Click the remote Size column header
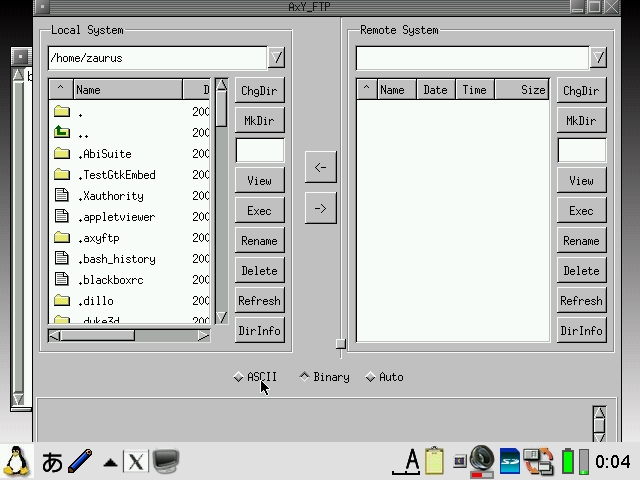Screen dimensions: 640x480 click(533, 90)
